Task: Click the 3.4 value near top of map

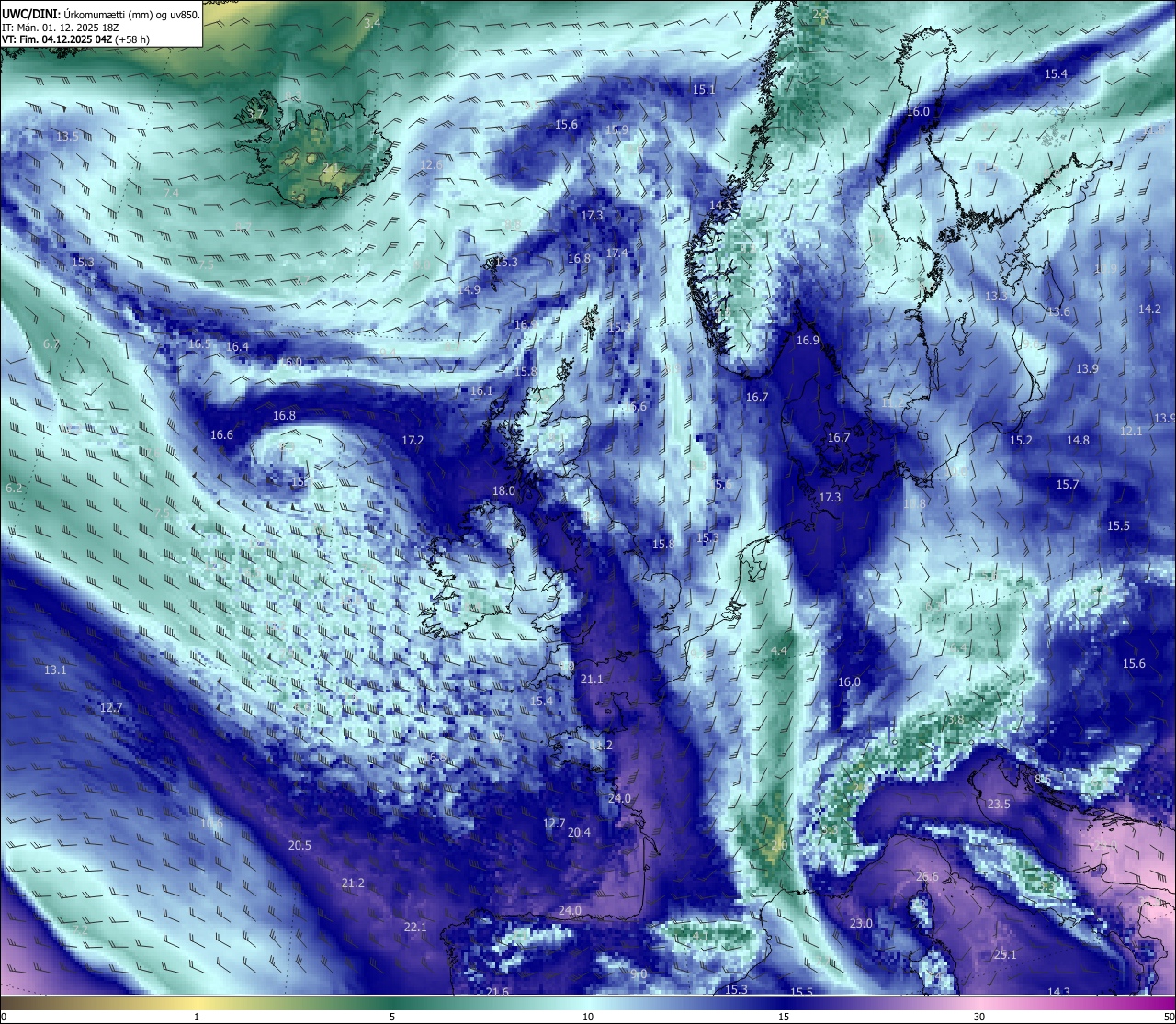Action: [x=372, y=23]
